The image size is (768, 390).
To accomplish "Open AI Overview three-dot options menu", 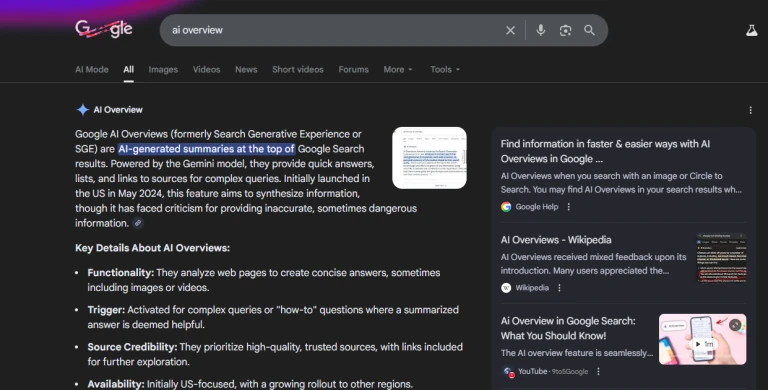I will 750,110.
